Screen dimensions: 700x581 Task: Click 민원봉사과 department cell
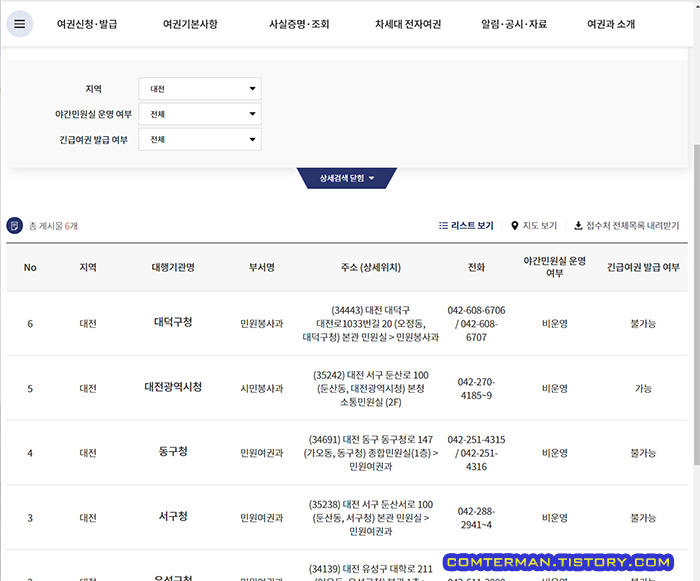point(262,323)
